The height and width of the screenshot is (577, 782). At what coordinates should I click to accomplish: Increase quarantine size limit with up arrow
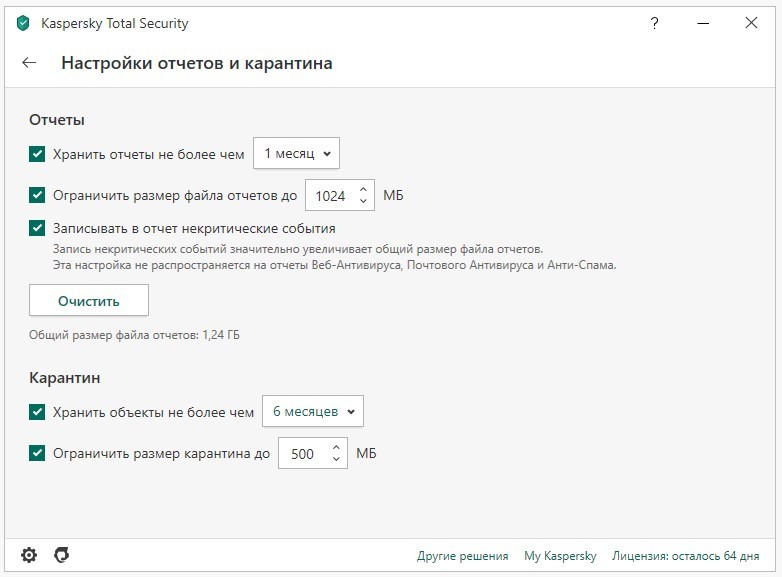337,446
